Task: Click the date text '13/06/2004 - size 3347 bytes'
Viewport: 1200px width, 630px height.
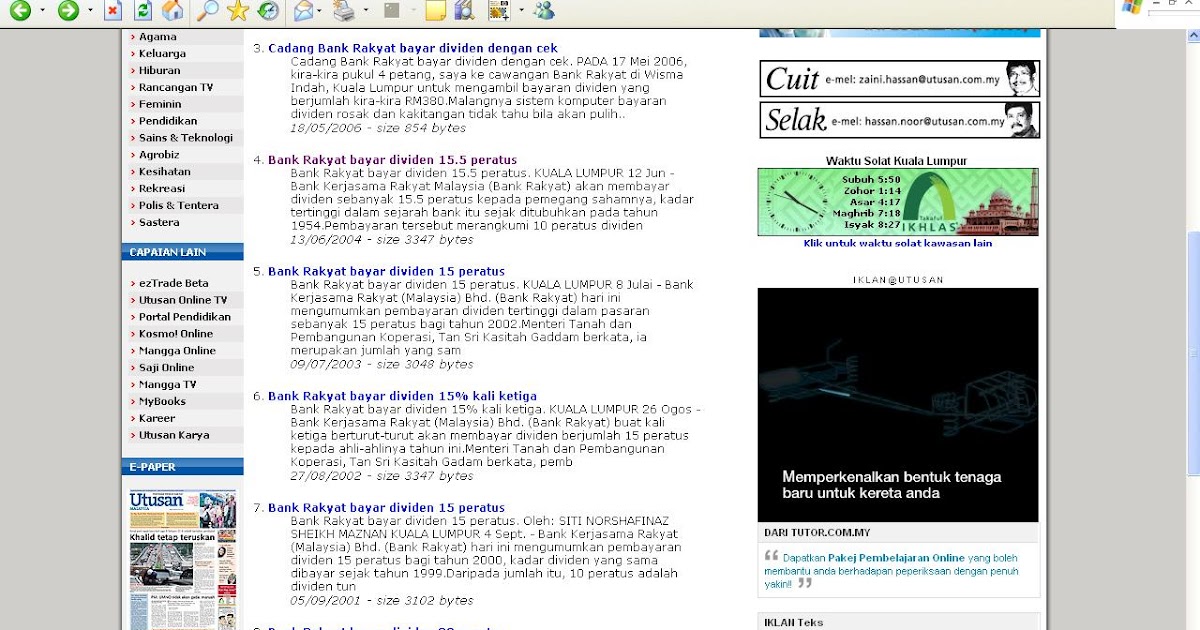Action: [x=382, y=240]
